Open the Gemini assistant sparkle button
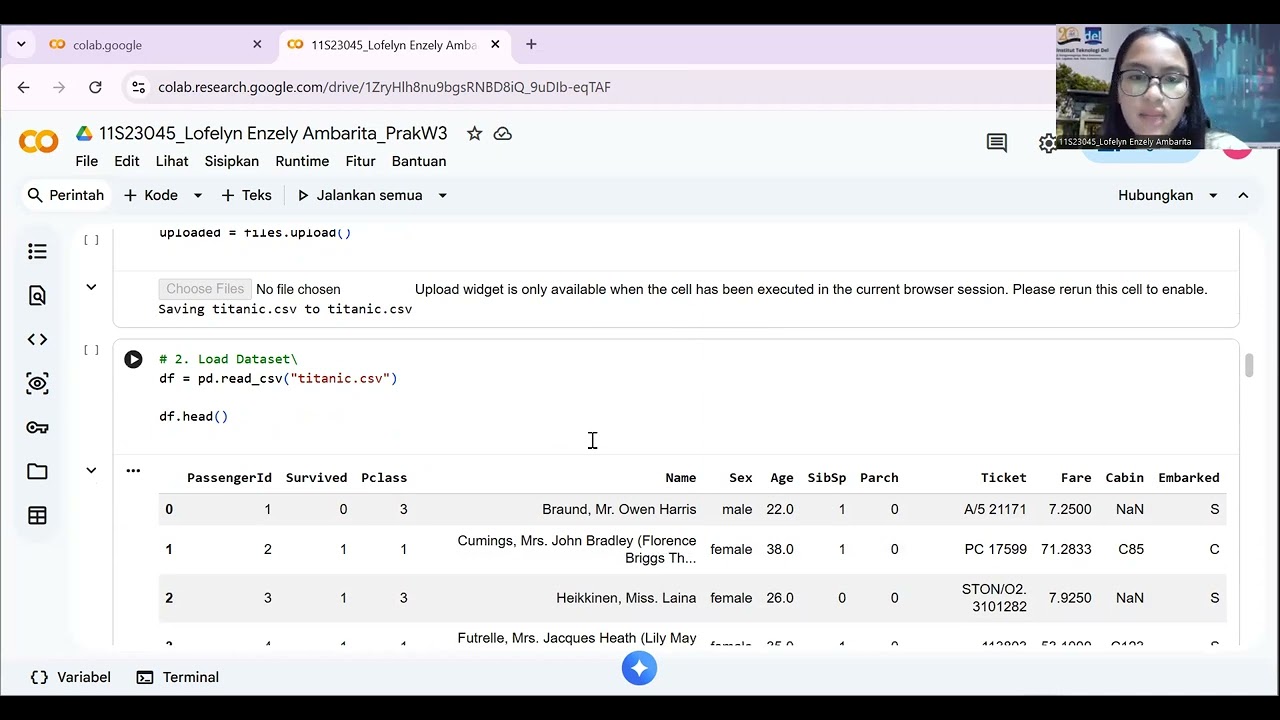The width and height of the screenshot is (1280, 720). 639,668
